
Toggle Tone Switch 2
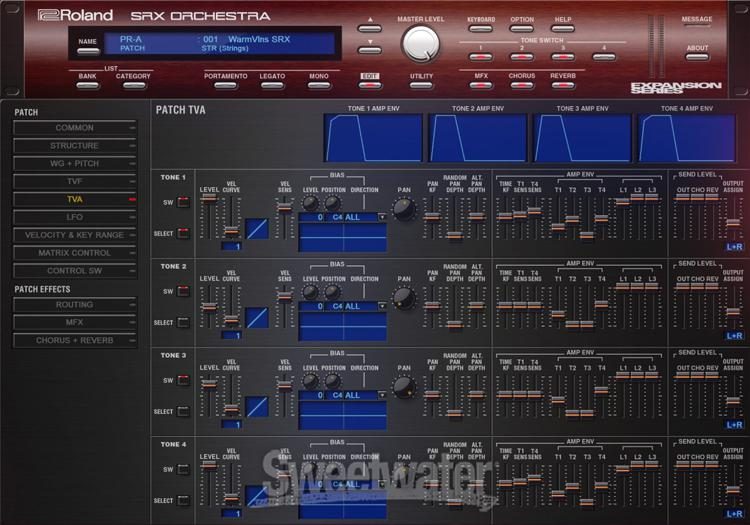521,57
